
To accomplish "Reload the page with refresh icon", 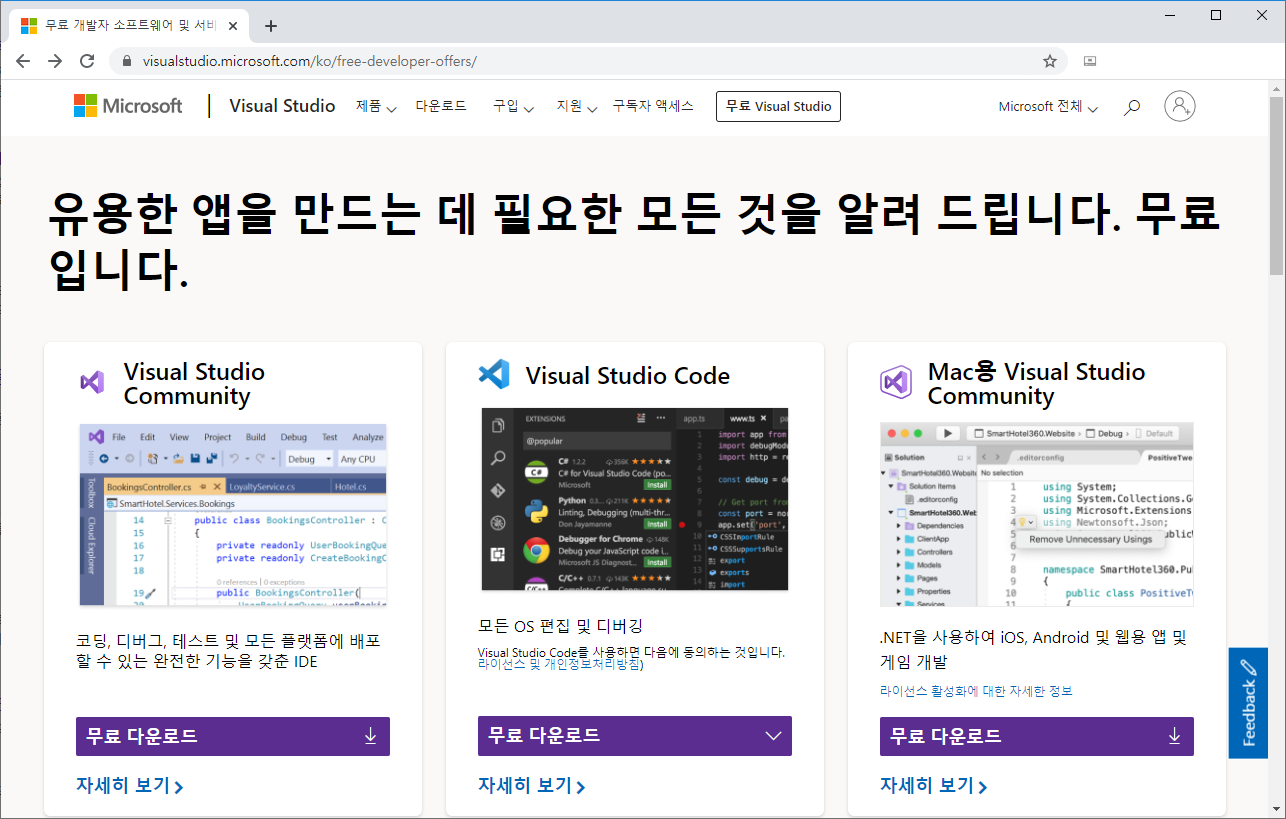I will pyautogui.click(x=87, y=61).
